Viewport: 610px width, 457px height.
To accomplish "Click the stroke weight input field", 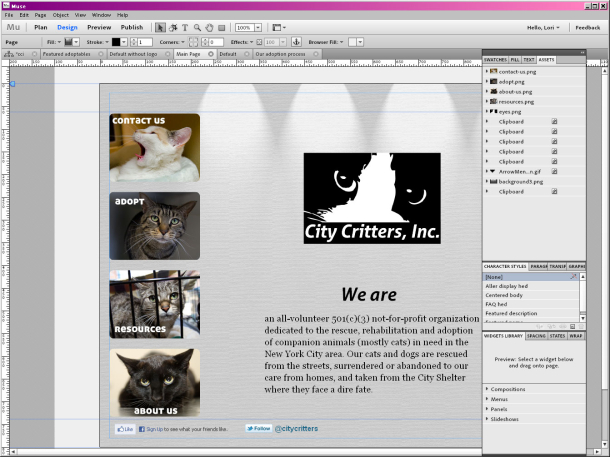I will click(x=145, y=42).
